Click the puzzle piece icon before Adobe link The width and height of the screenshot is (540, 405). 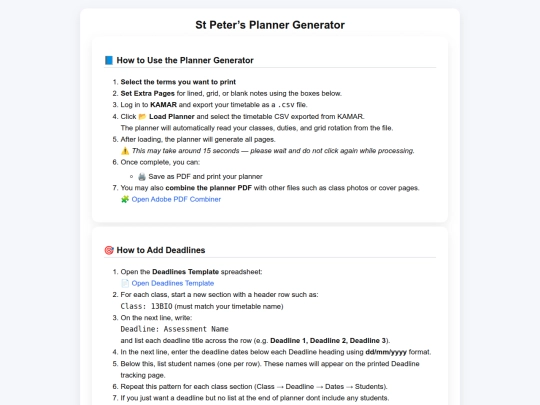(x=125, y=199)
